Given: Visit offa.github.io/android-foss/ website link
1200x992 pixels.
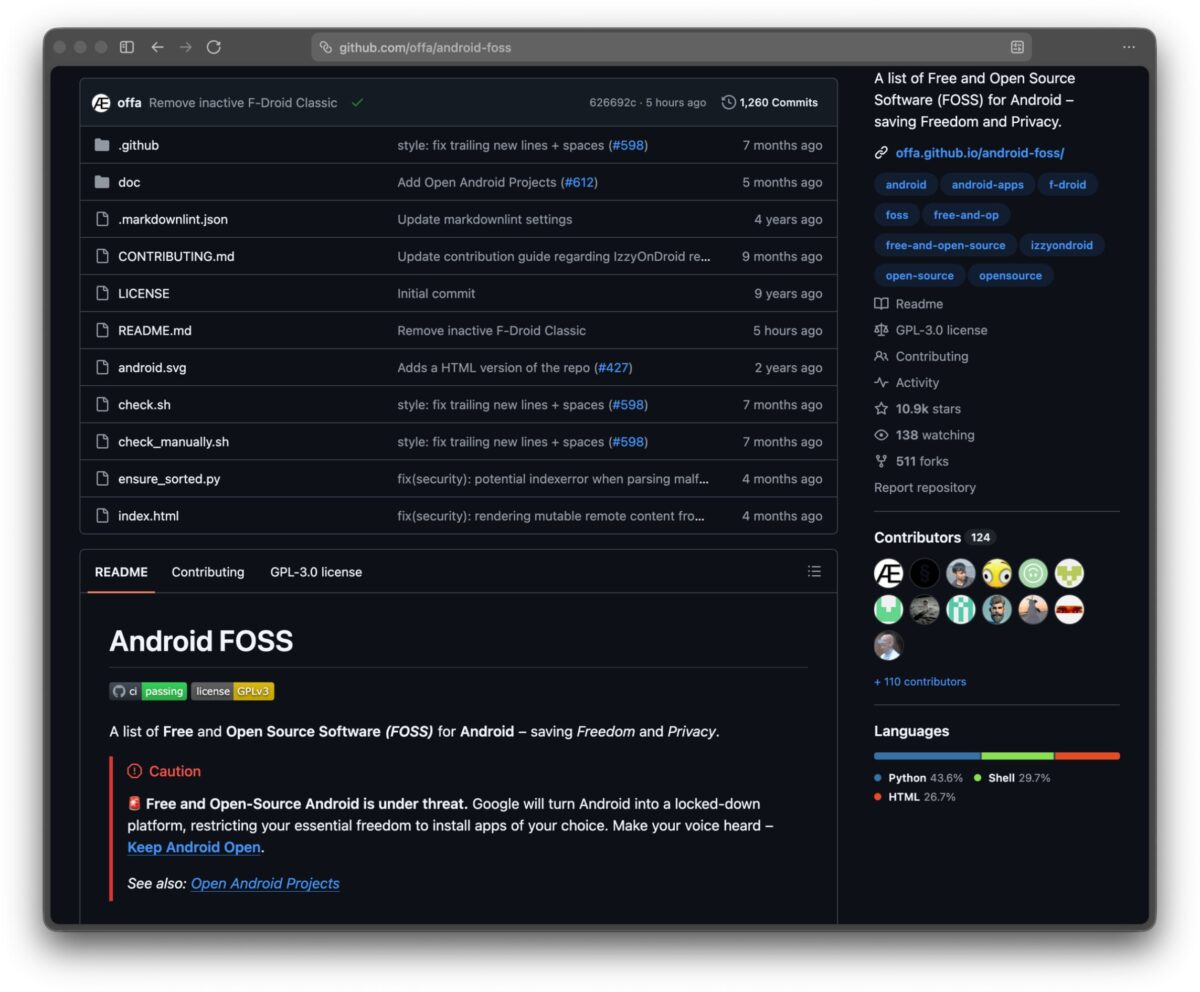Looking at the screenshot, I should coord(980,154).
